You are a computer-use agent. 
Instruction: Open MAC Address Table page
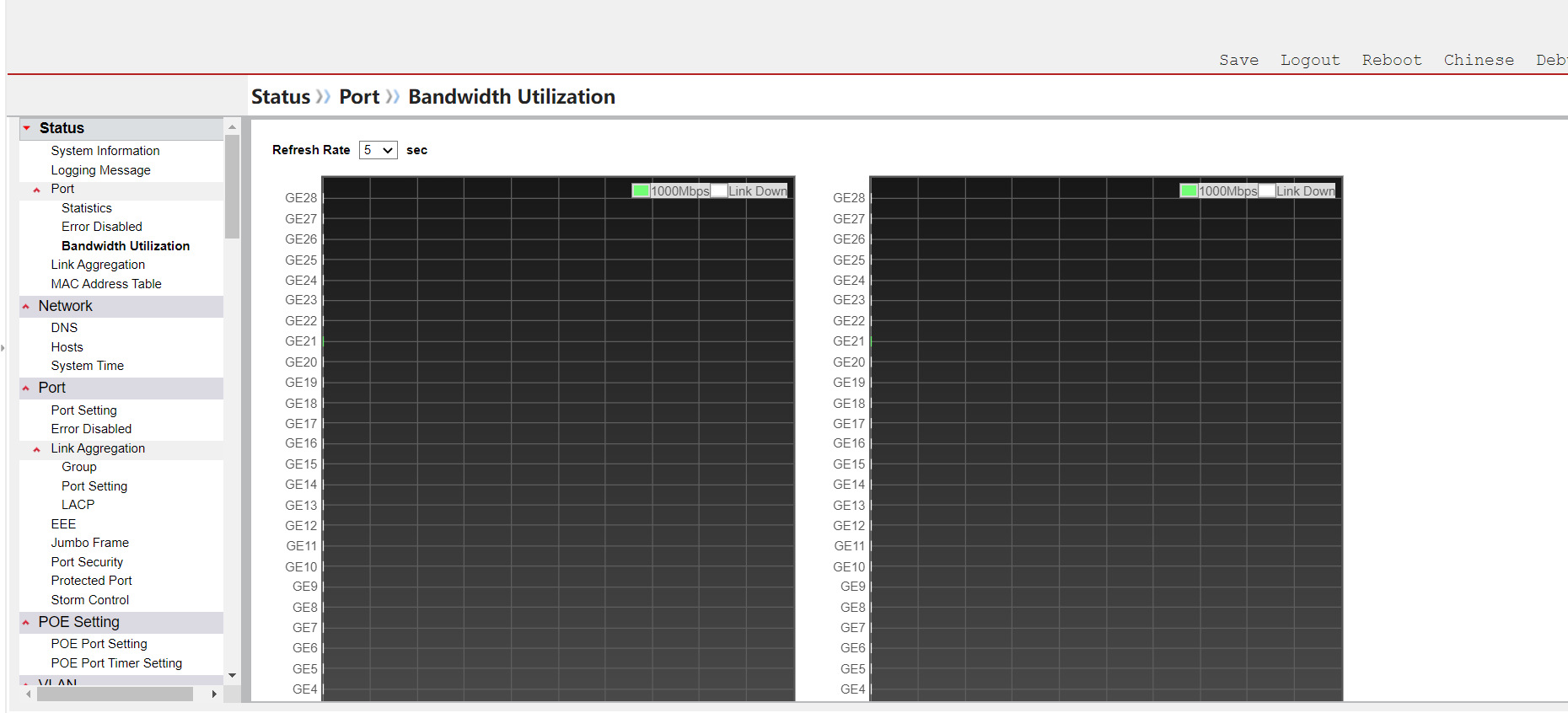[106, 284]
